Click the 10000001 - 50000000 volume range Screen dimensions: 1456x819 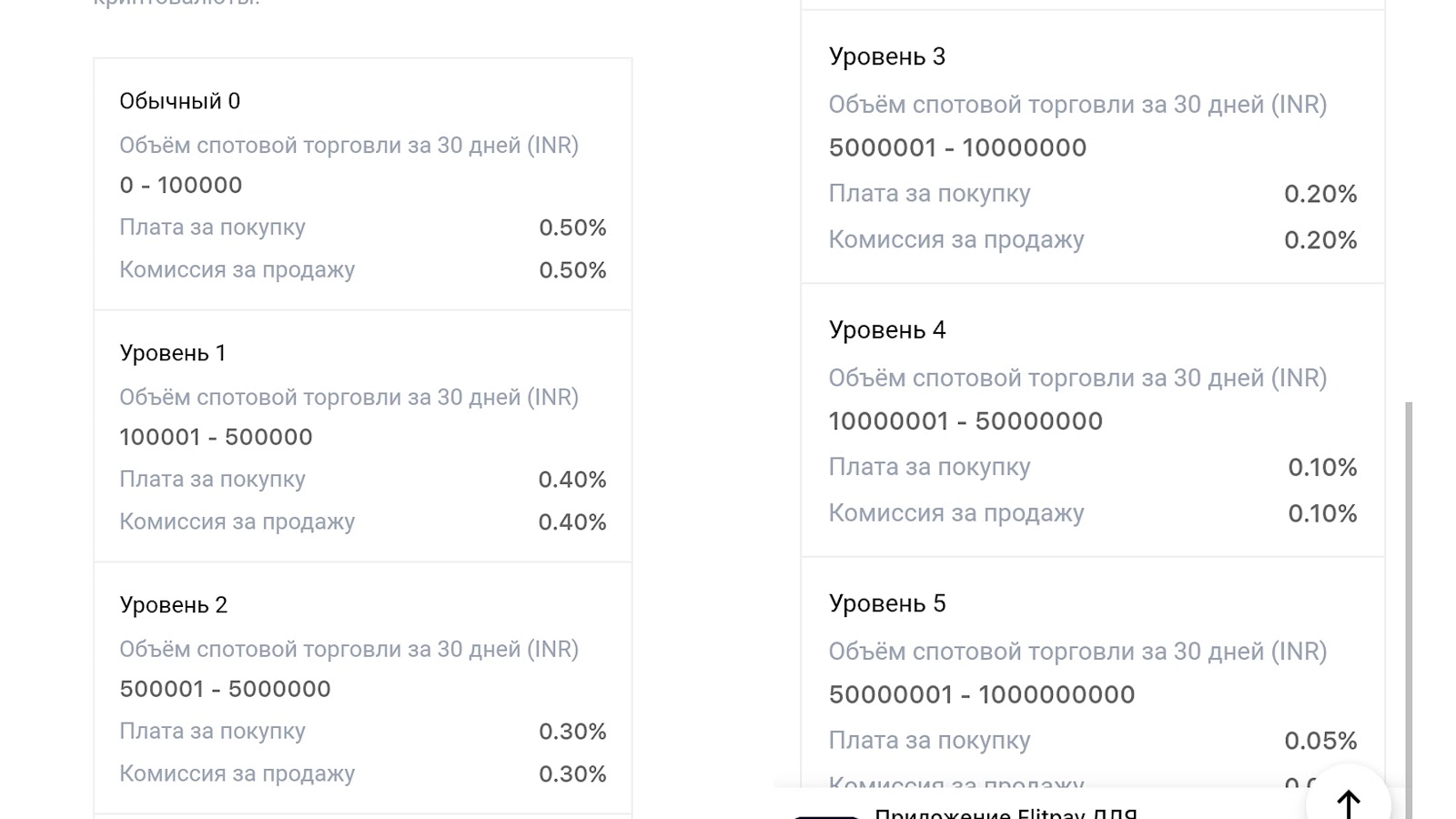coord(966,421)
